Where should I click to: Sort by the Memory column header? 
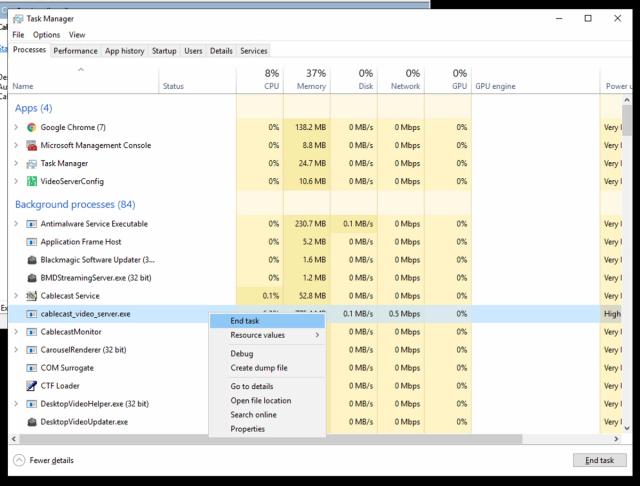tap(307, 80)
